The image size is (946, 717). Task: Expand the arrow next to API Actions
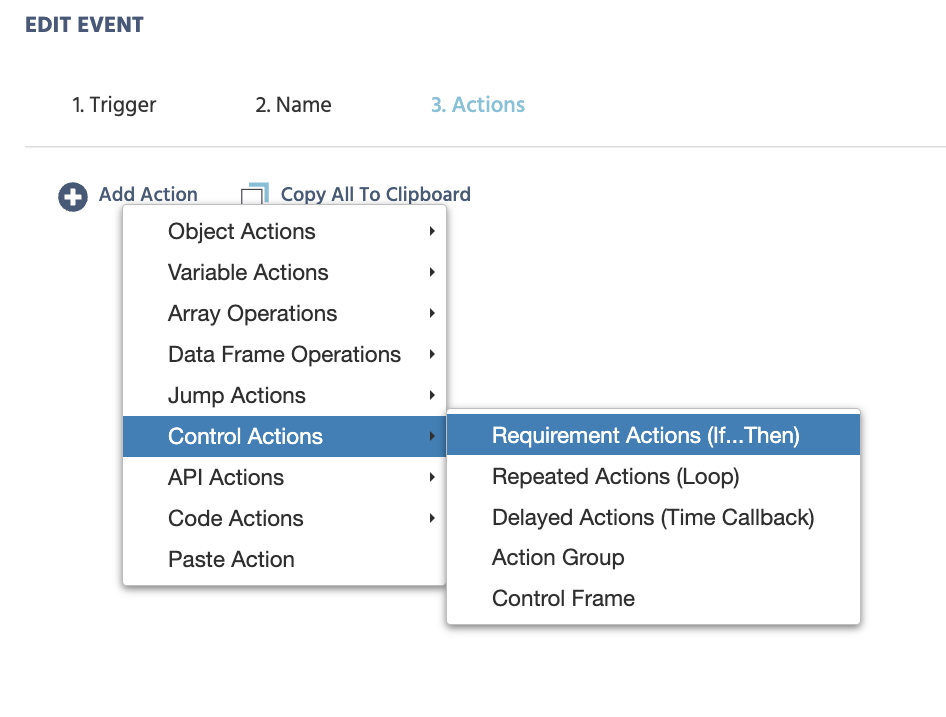tap(432, 477)
